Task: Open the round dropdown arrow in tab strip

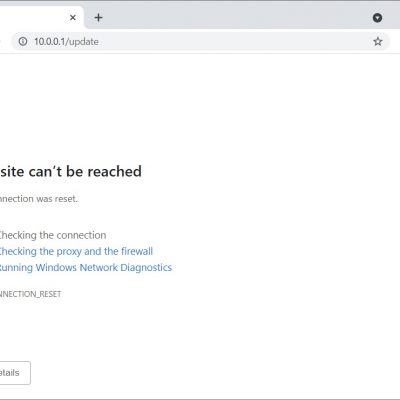Action: pos(377,18)
